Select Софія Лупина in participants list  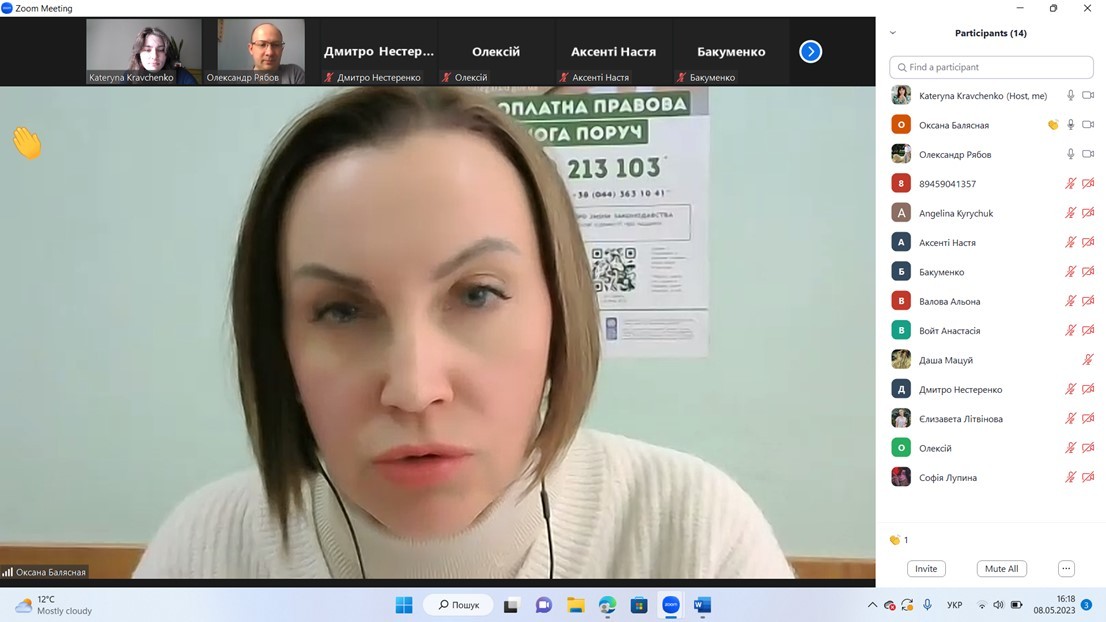991,477
